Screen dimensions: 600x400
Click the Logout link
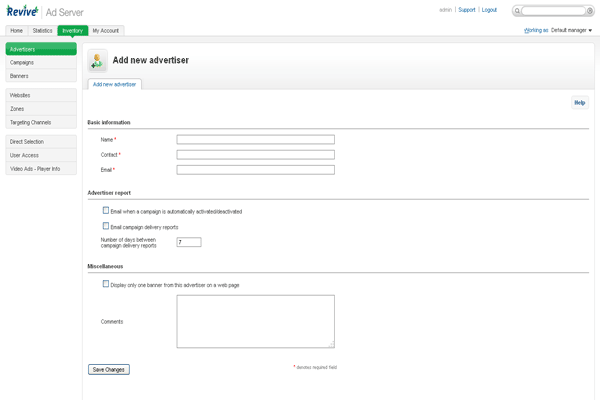(489, 10)
